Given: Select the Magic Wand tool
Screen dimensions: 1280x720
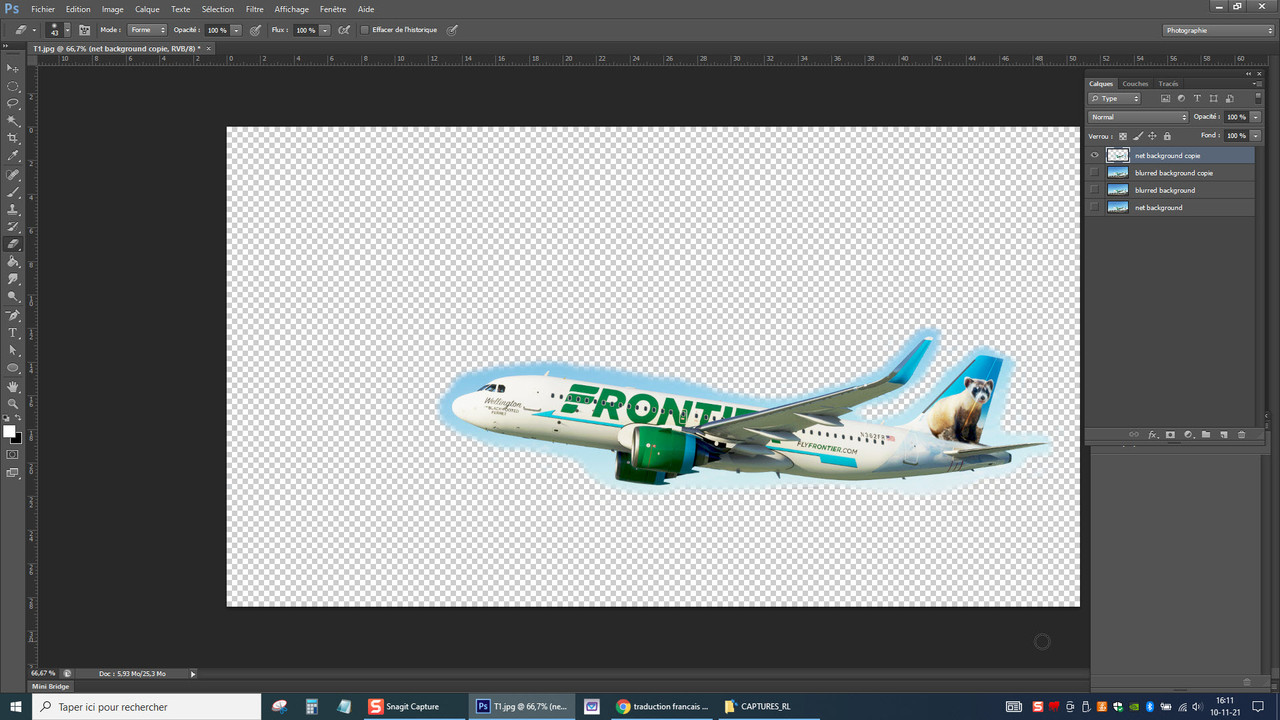Looking at the screenshot, I should pos(13,121).
